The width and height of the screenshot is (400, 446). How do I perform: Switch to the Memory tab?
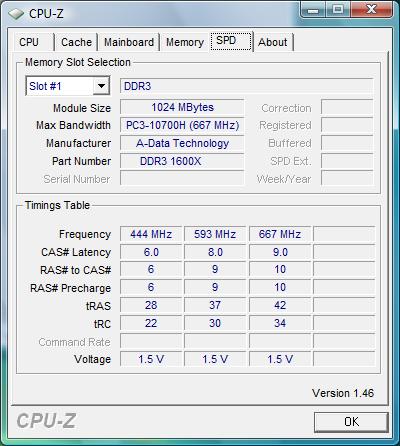tap(185, 42)
